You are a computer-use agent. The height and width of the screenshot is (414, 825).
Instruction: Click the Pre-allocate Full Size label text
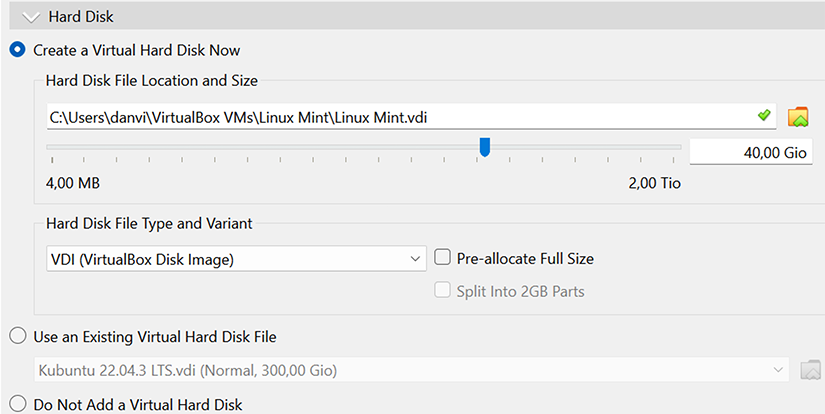pos(525,259)
